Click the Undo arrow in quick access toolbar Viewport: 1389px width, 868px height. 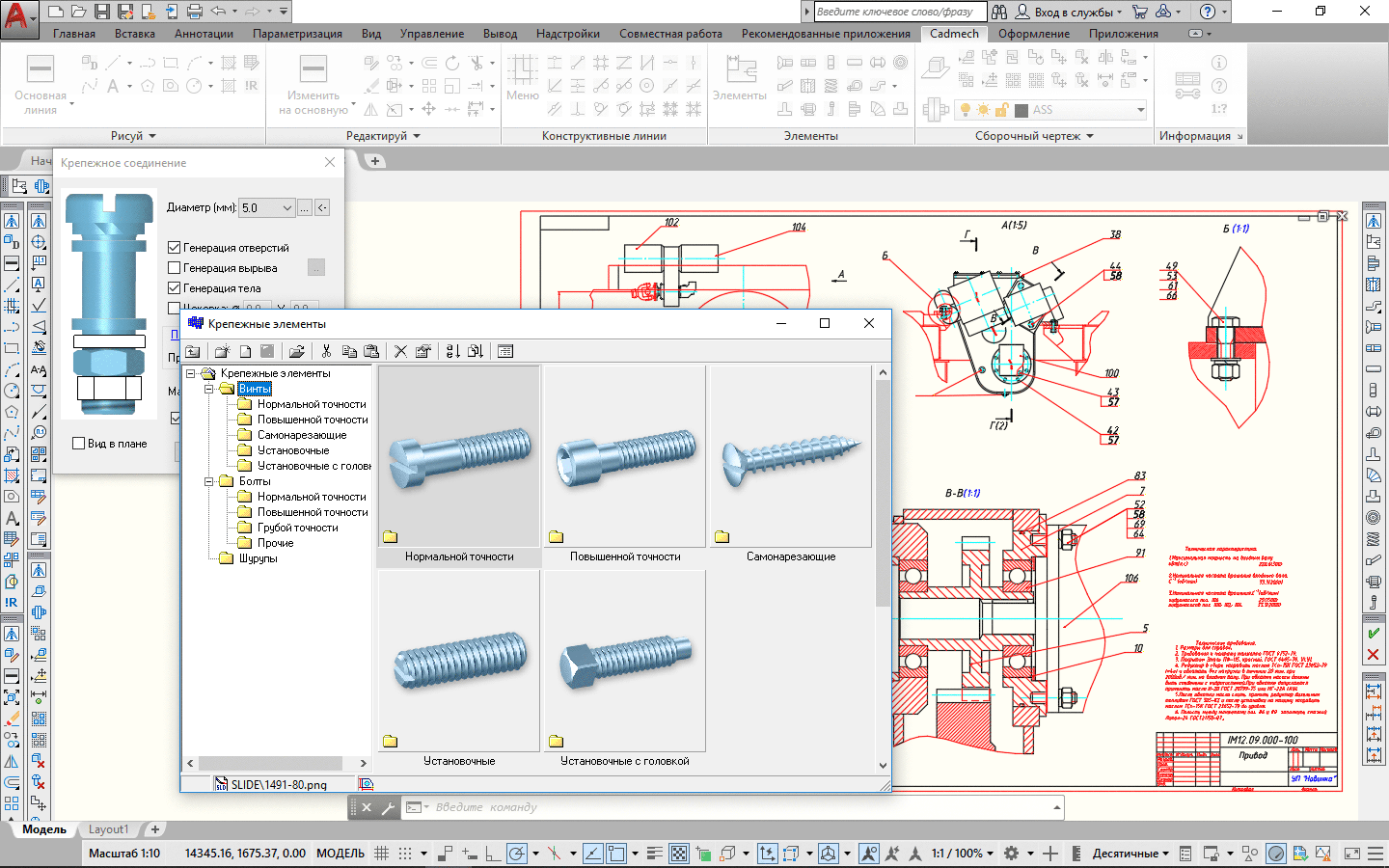click(x=218, y=12)
